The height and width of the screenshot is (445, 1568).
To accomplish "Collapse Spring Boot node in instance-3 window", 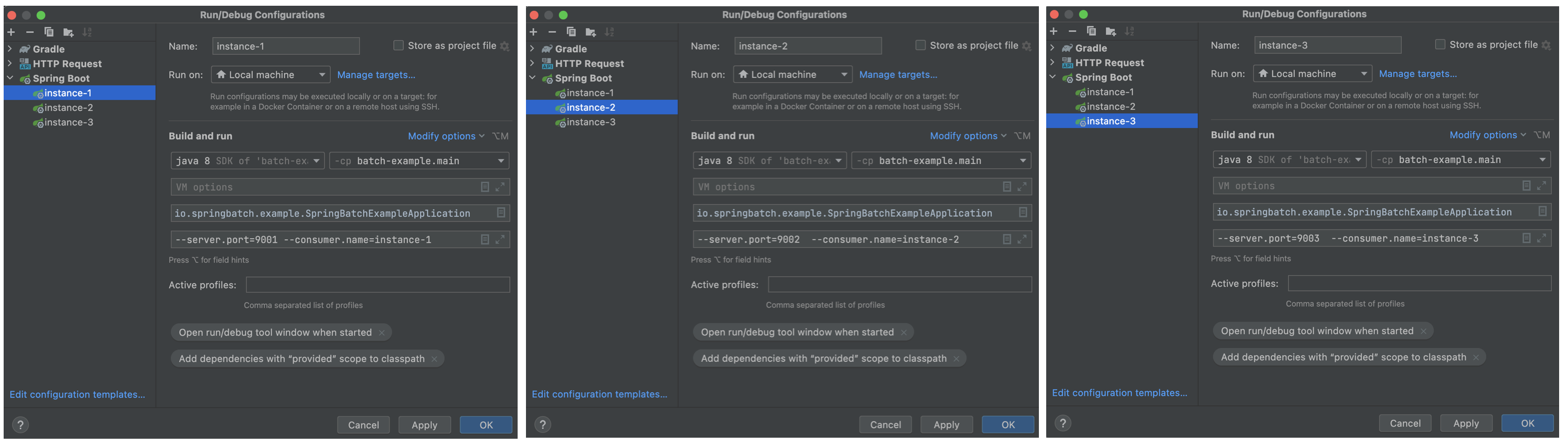I will (1052, 77).
